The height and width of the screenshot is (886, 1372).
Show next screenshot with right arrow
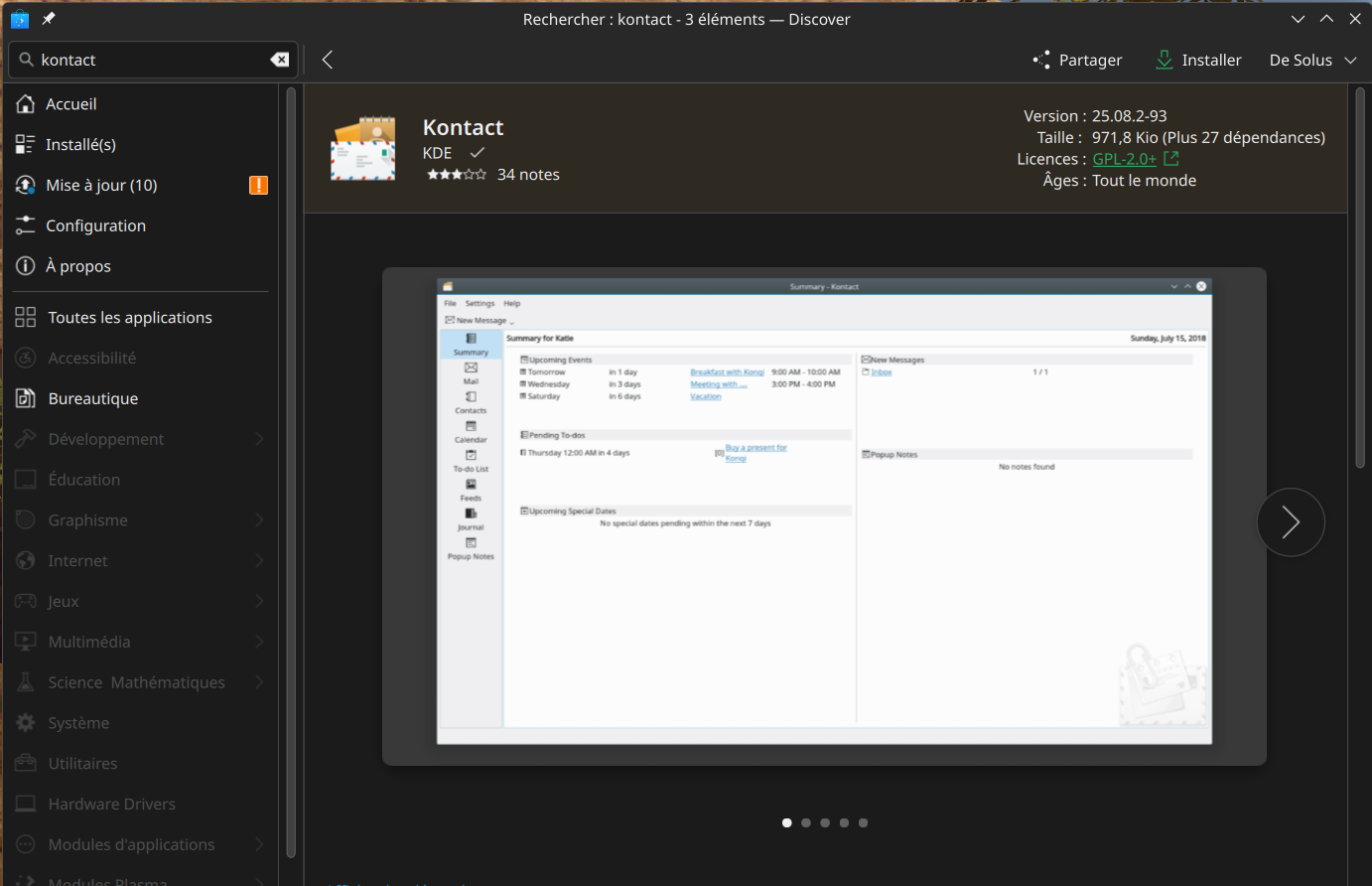point(1290,522)
